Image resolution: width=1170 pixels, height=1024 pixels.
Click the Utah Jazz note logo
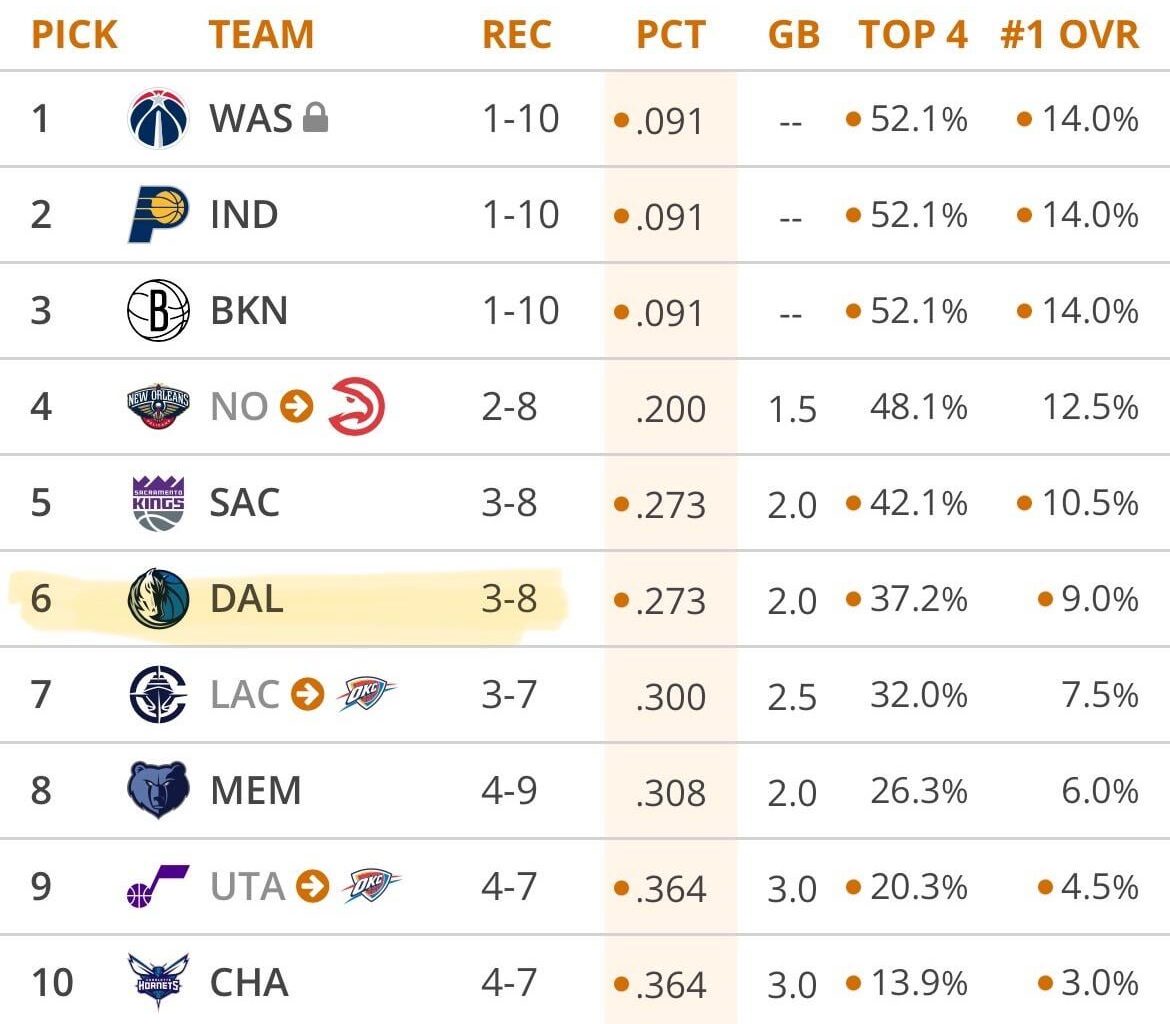[158, 886]
